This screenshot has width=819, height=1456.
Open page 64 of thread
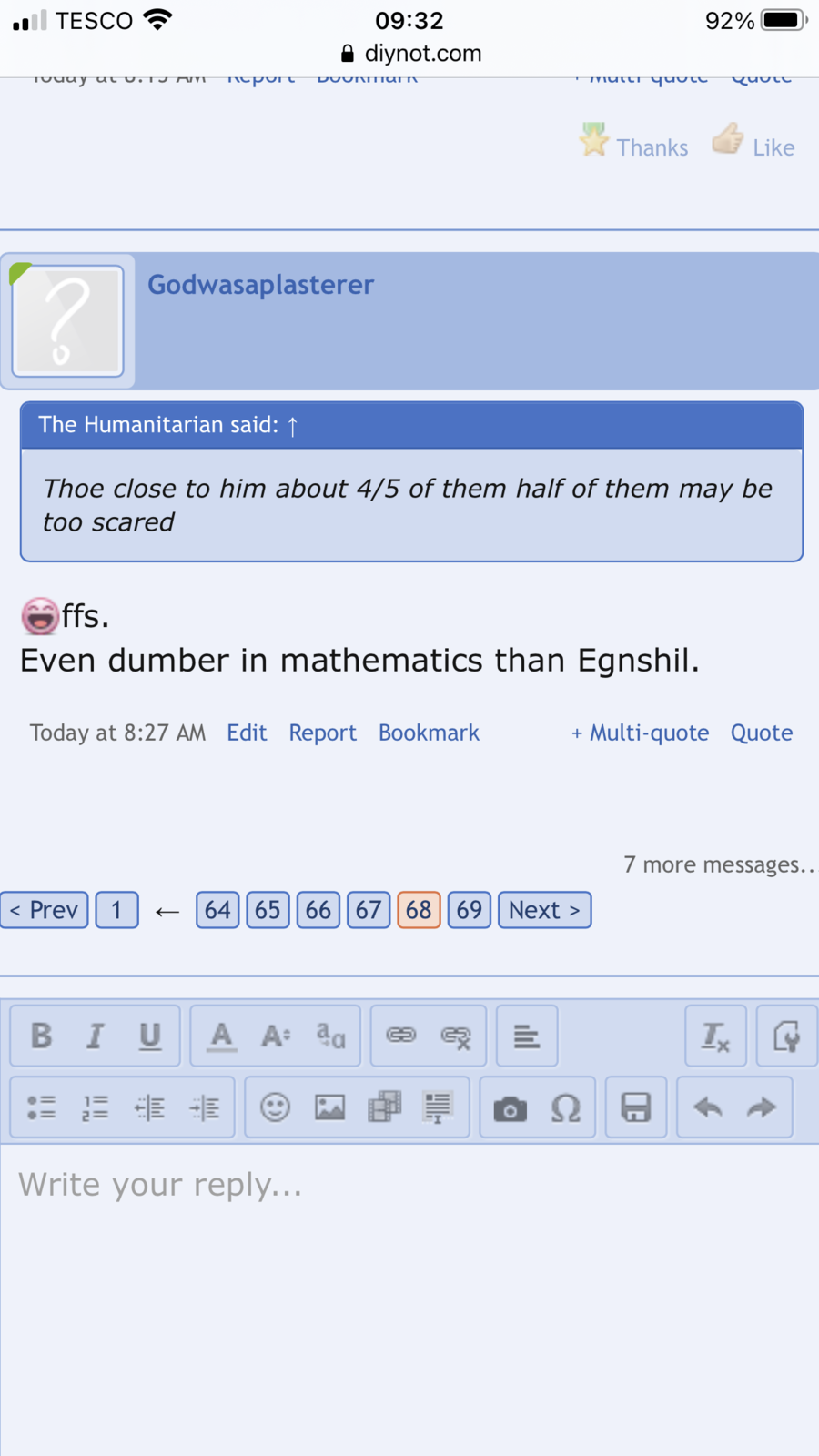coord(217,910)
